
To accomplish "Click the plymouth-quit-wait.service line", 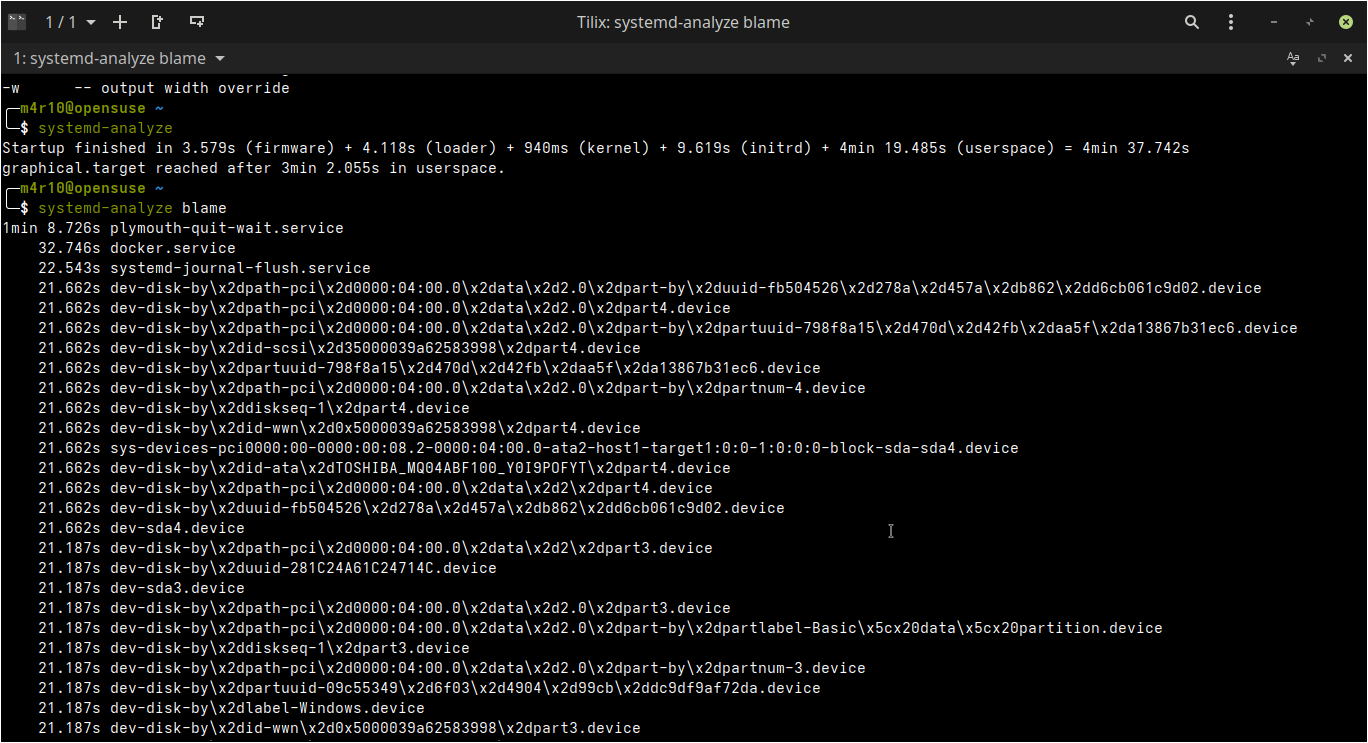I will (x=173, y=228).
